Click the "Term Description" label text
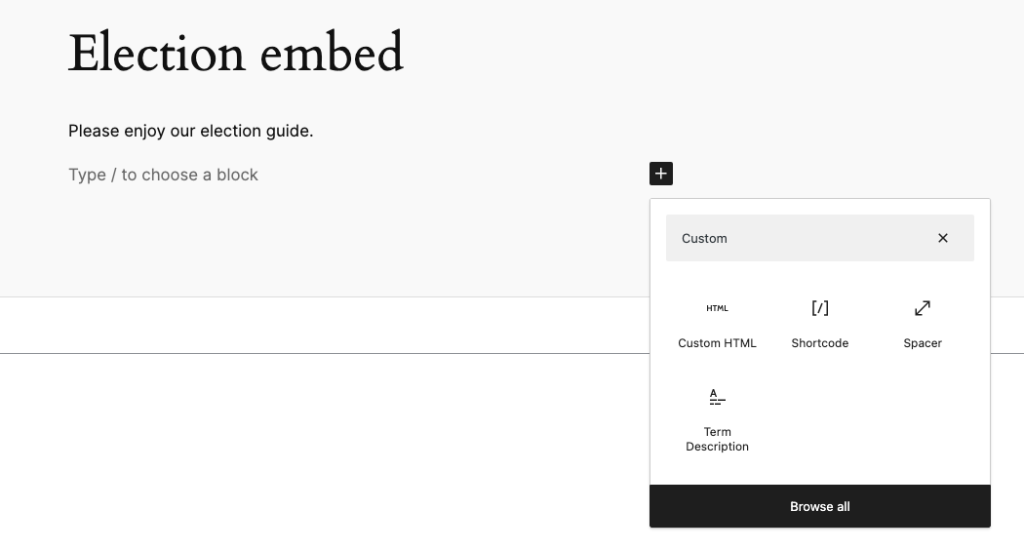Image resolution: width=1024 pixels, height=550 pixels. point(717,440)
